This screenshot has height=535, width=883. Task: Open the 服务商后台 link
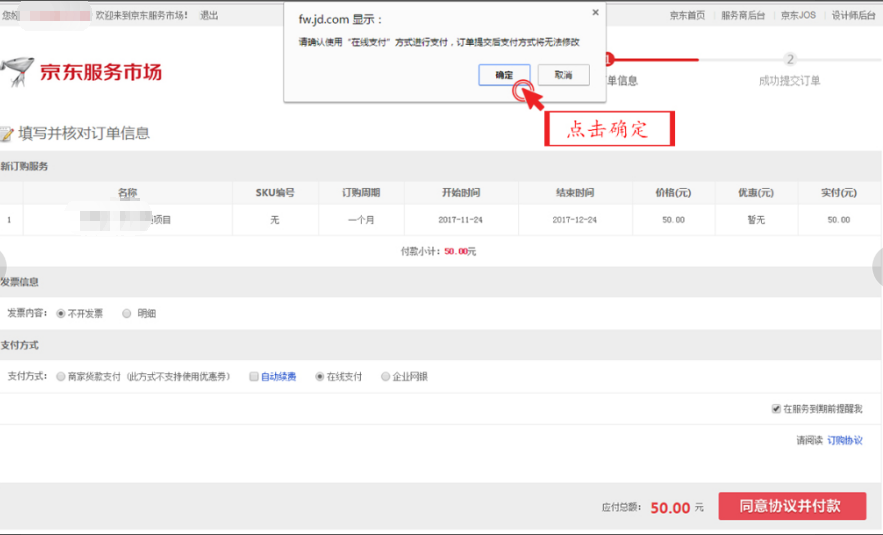pos(743,15)
